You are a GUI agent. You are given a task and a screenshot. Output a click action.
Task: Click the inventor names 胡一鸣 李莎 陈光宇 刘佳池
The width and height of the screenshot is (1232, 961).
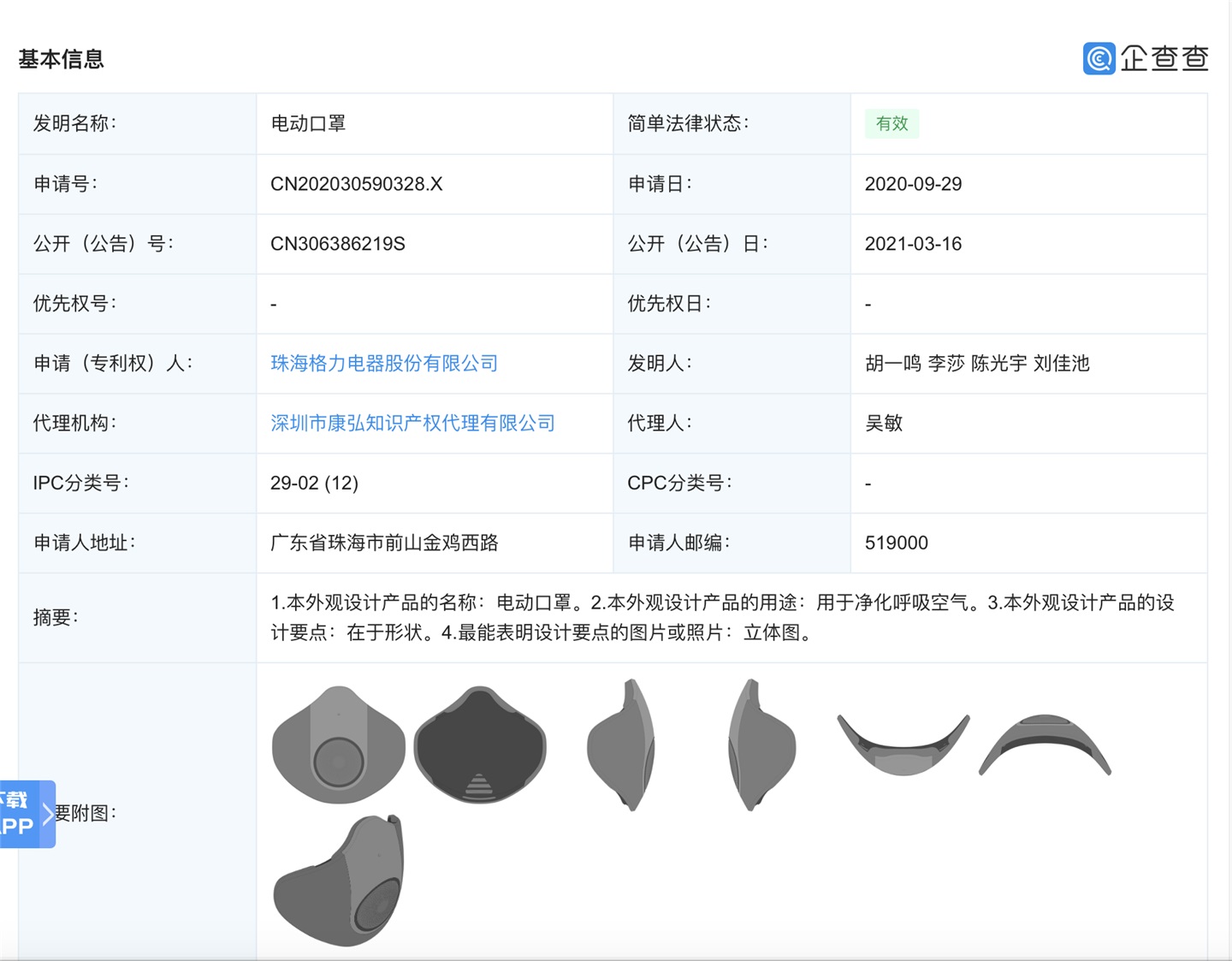tap(977, 363)
